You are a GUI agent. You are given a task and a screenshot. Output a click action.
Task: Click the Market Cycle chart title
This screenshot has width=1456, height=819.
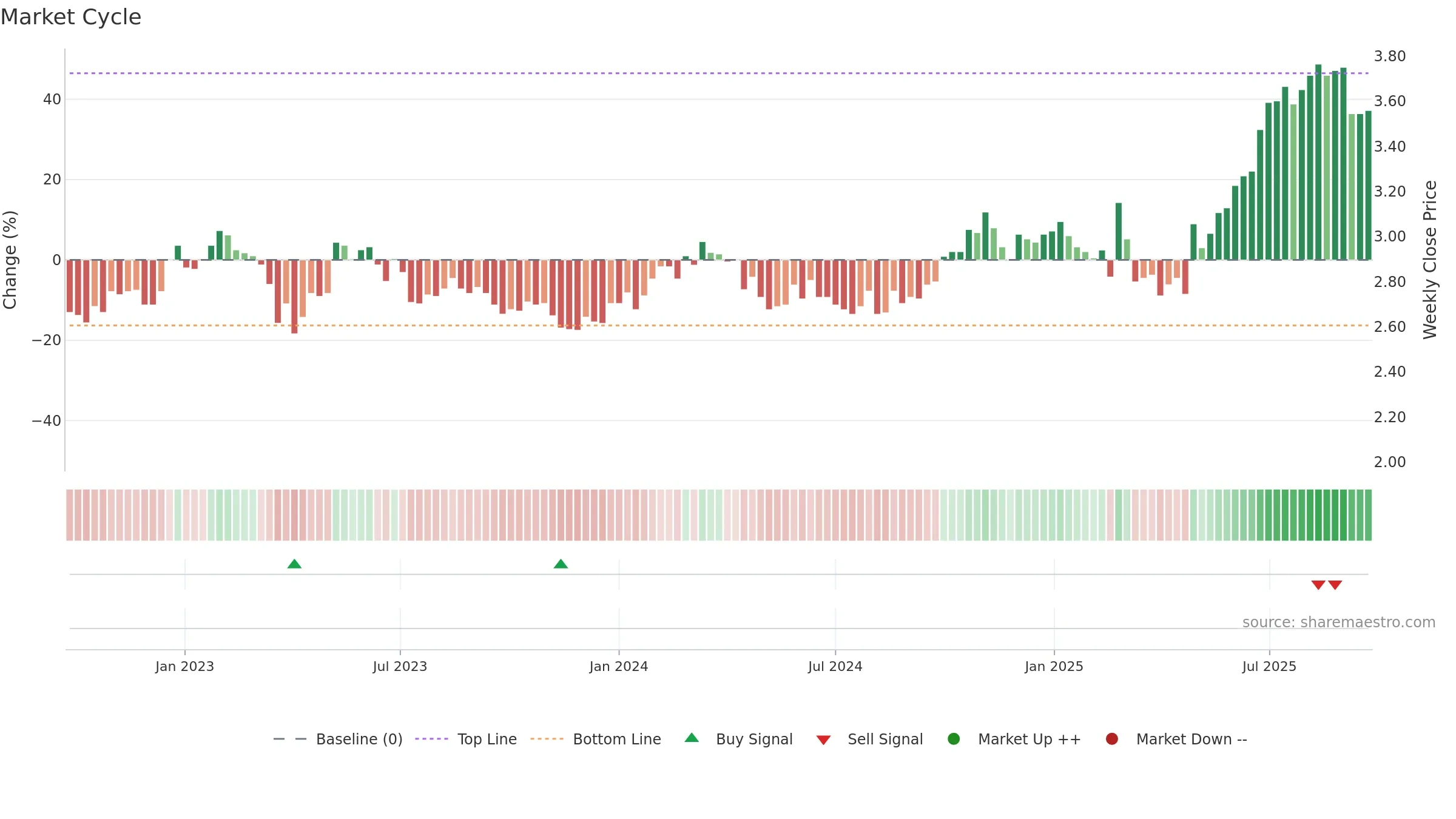[x=71, y=17]
